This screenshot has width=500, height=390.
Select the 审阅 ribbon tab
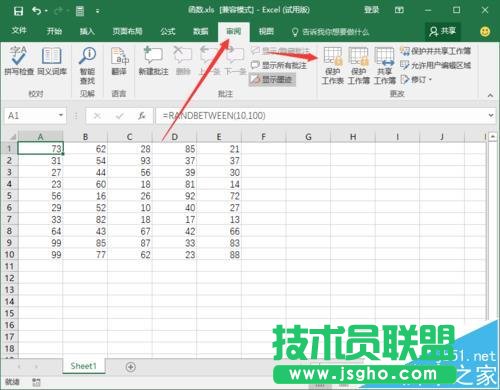(234, 32)
